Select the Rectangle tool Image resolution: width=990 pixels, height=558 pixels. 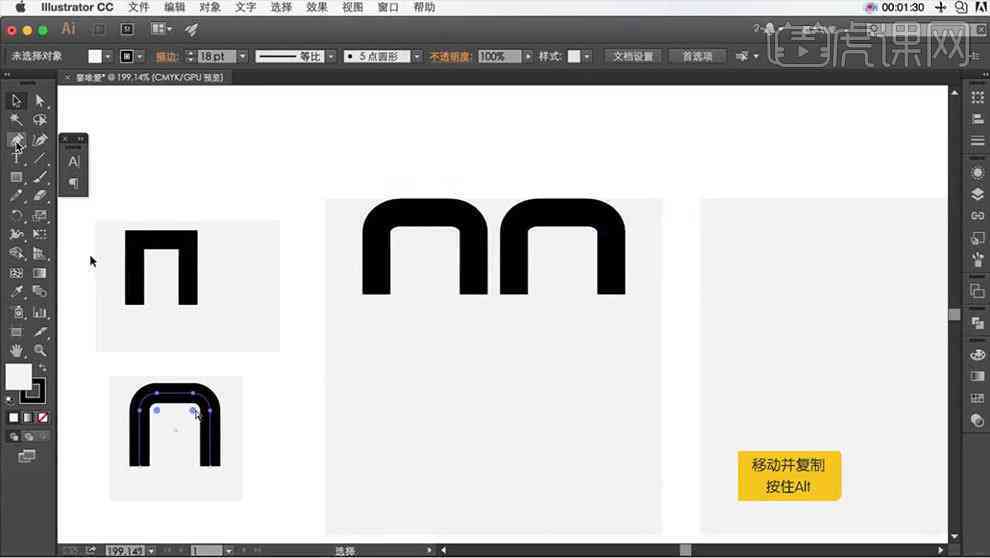[16, 177]
